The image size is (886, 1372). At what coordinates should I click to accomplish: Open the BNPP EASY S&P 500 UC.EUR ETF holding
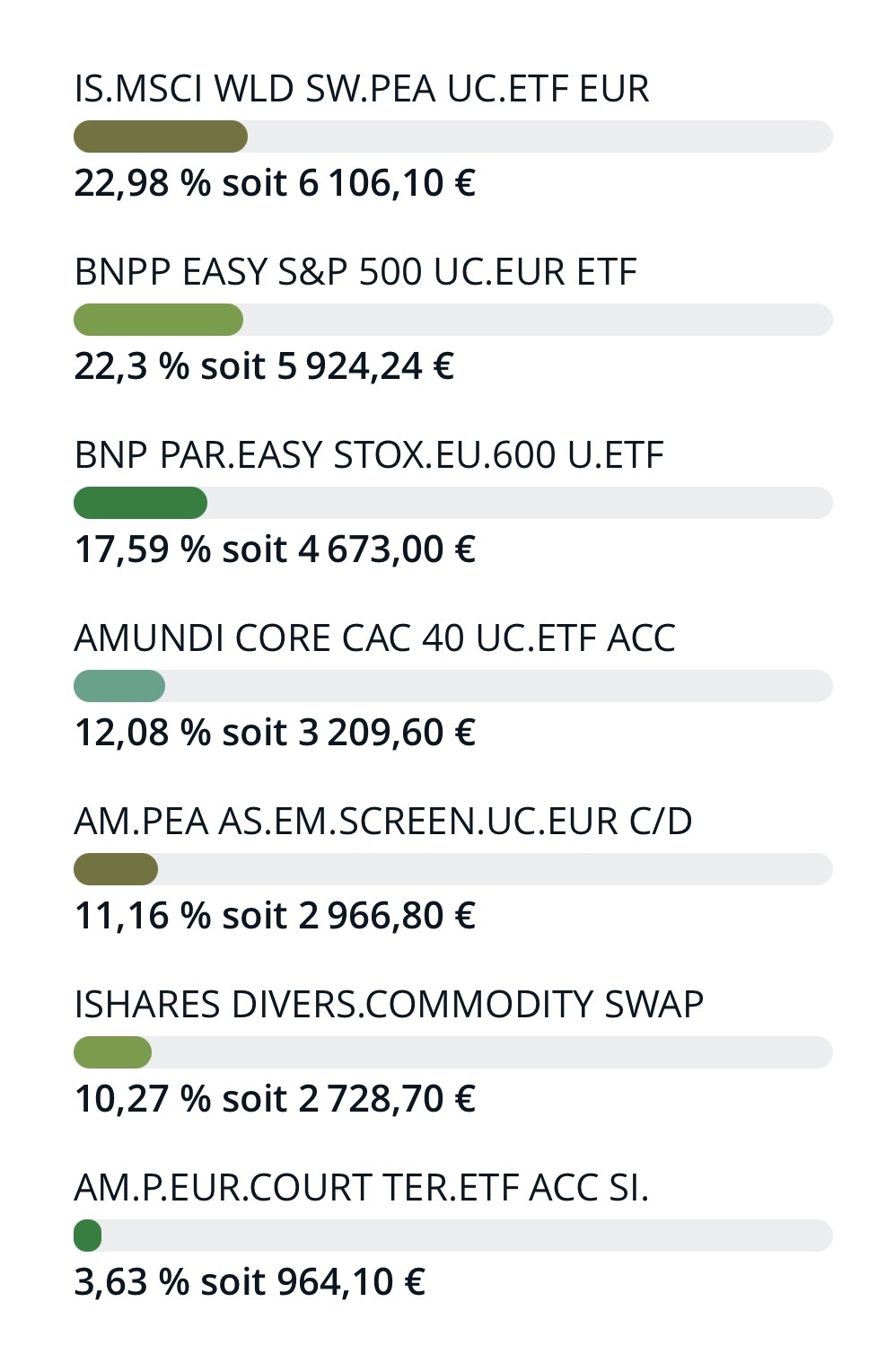pyautogui.click(x=355, y=272)
